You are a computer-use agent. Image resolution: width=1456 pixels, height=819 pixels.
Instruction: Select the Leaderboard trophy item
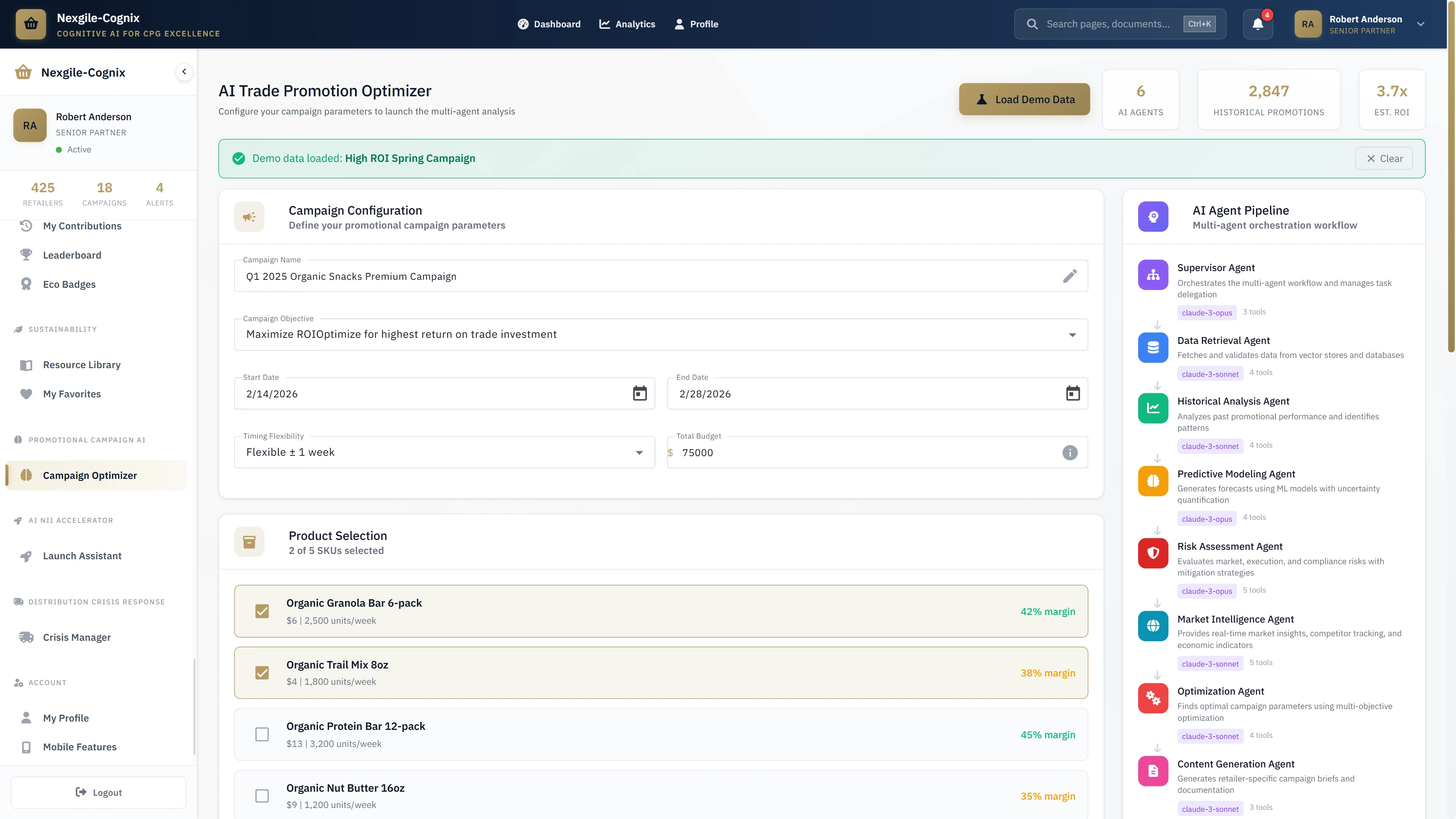71,255
